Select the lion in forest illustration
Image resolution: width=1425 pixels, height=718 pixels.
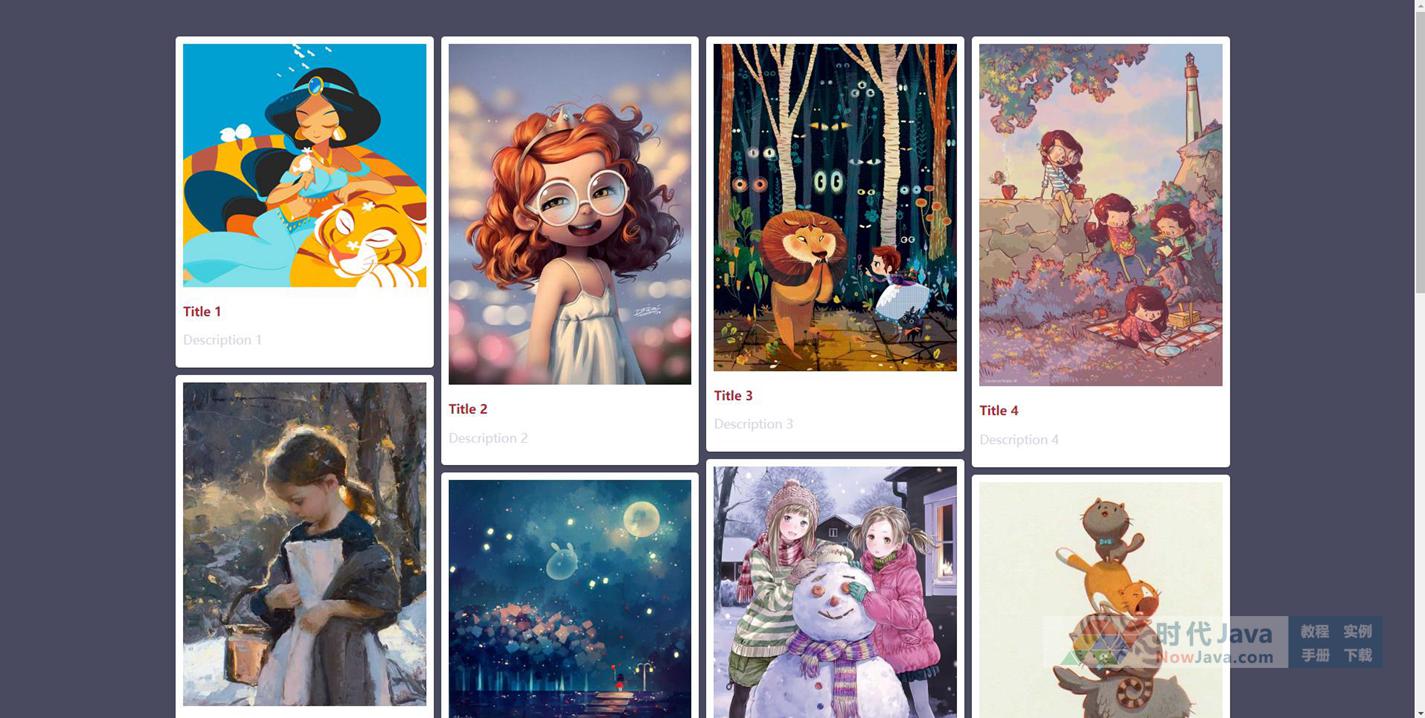pyautogui.click(x=835, y=207)
